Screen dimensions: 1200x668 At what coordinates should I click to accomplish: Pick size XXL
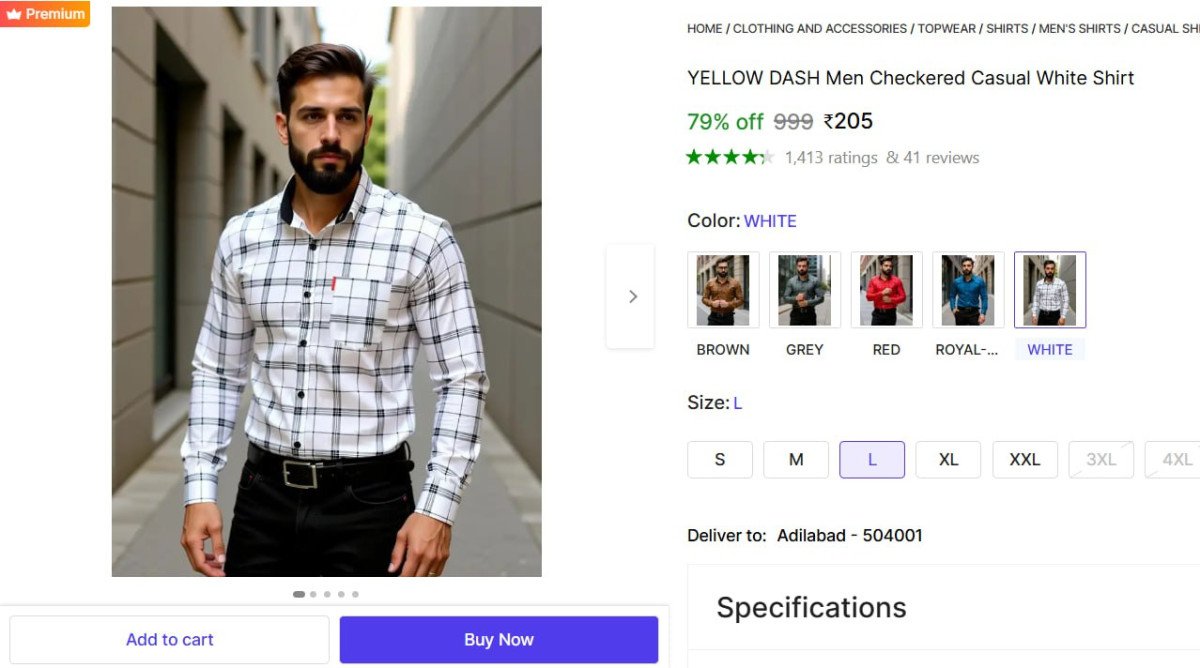coord(1025,460)
